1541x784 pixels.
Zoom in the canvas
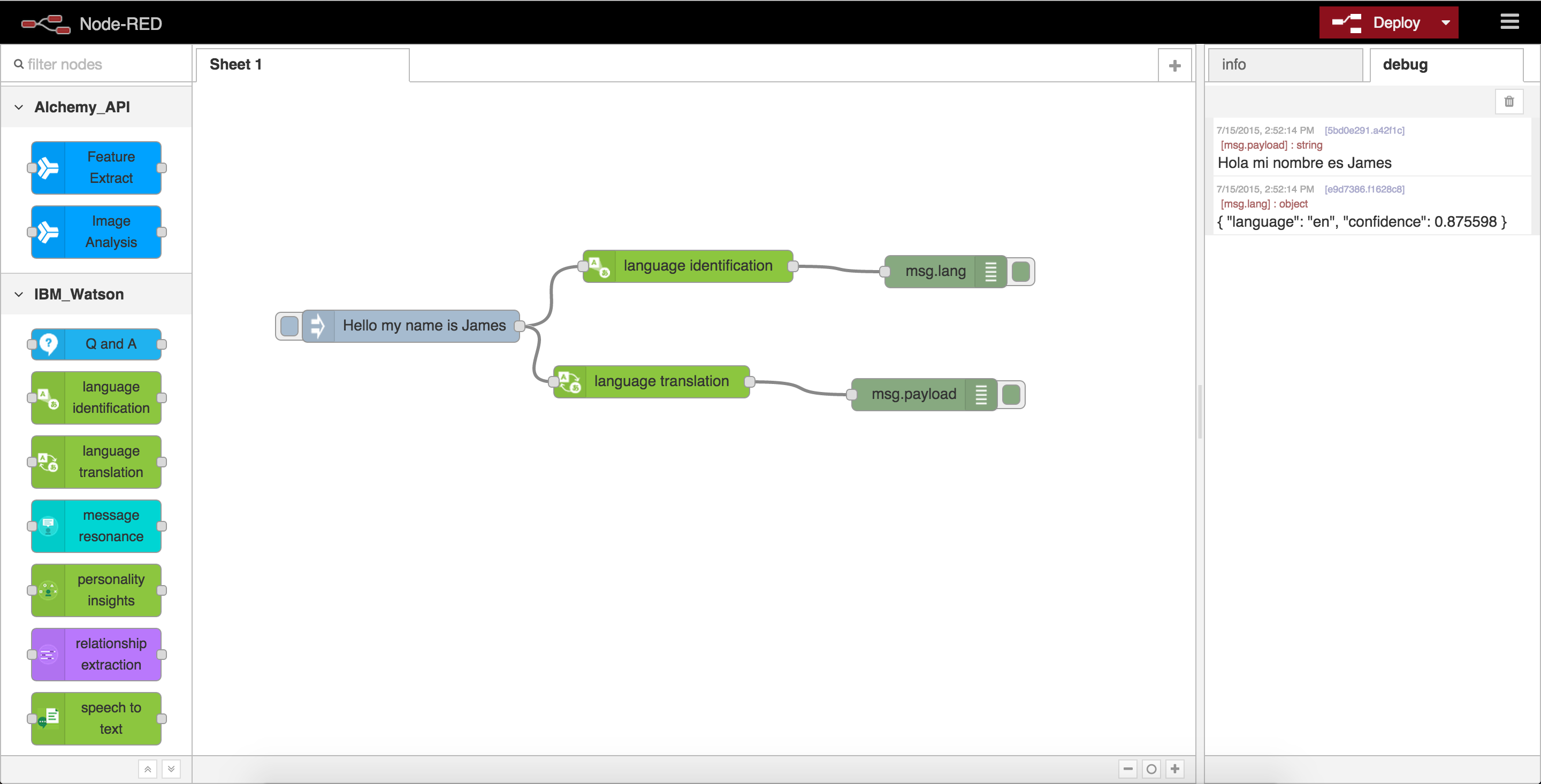coord(1174,768)
